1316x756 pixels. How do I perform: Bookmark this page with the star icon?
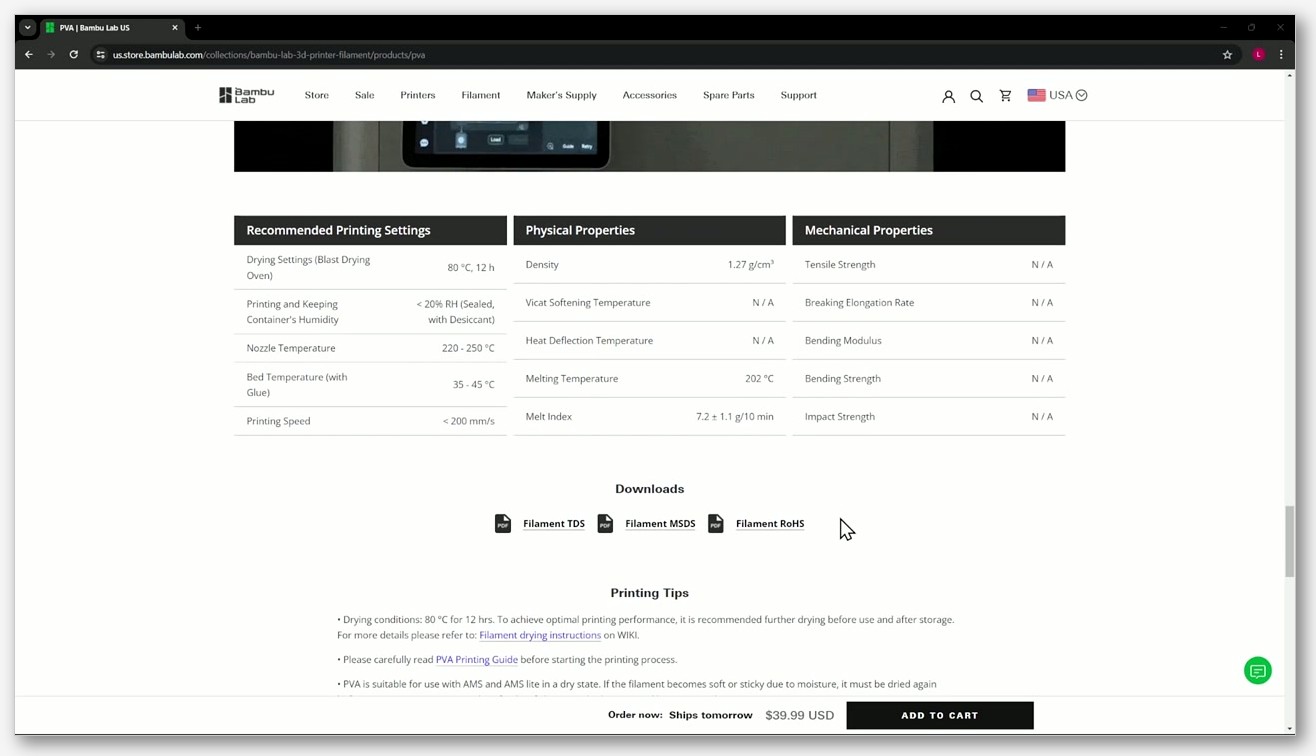click(x=1227, y=55)
